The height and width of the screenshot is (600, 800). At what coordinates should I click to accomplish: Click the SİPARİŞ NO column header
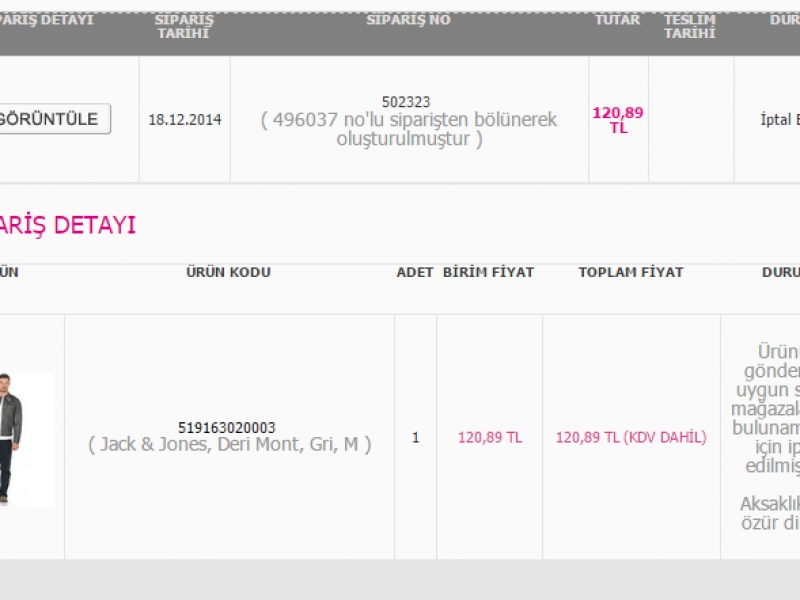coord(408,20)
